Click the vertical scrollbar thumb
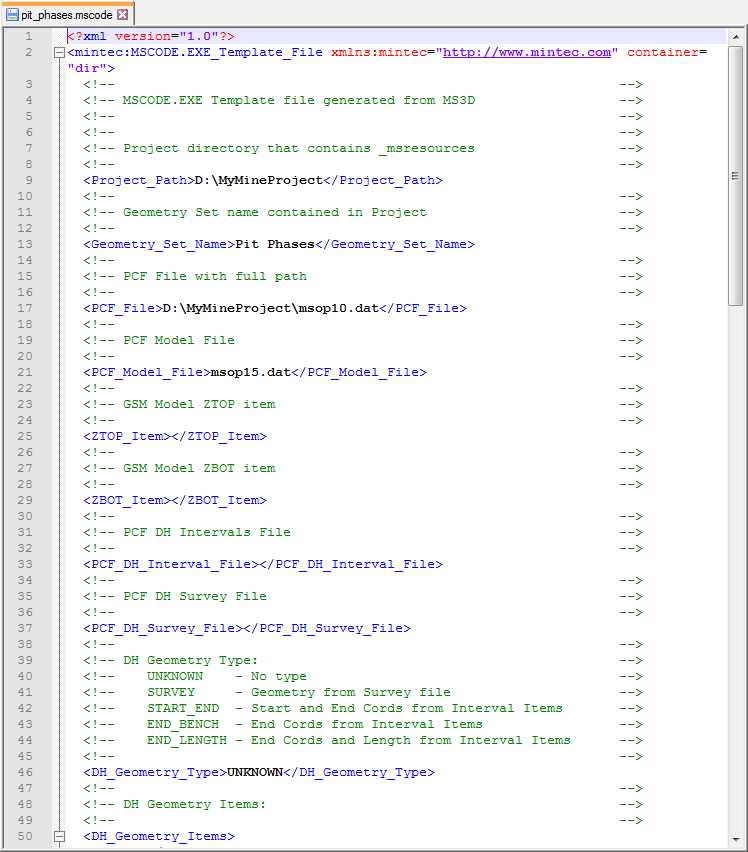The image size is (748, 852). click(x=736, y=176)
